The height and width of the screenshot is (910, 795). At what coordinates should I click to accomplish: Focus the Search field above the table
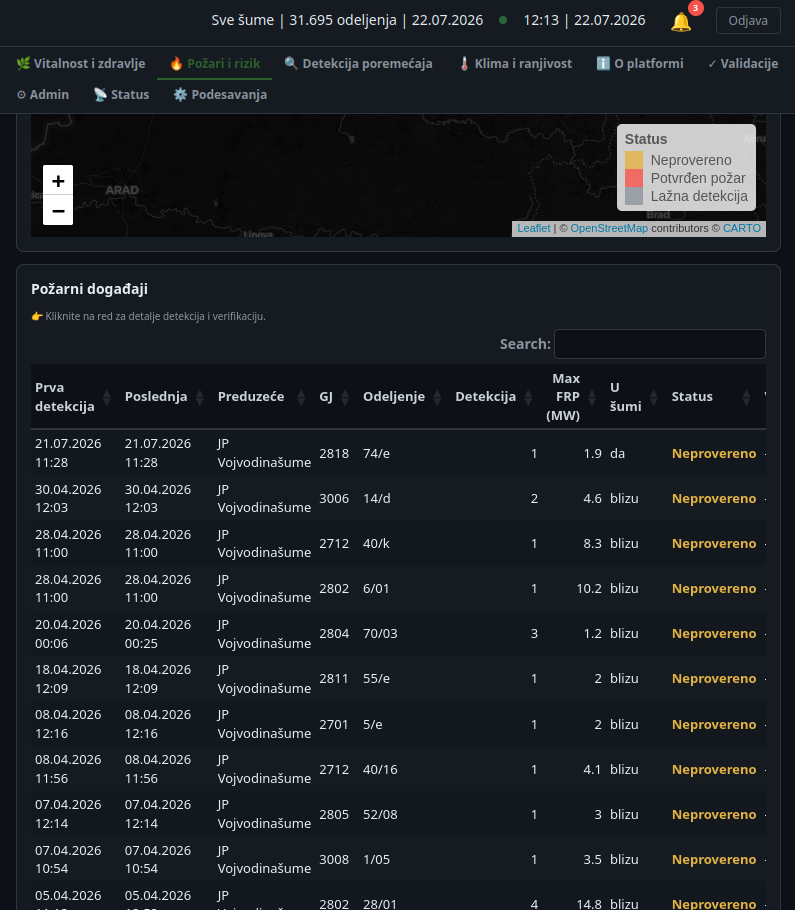coord(660,344)
